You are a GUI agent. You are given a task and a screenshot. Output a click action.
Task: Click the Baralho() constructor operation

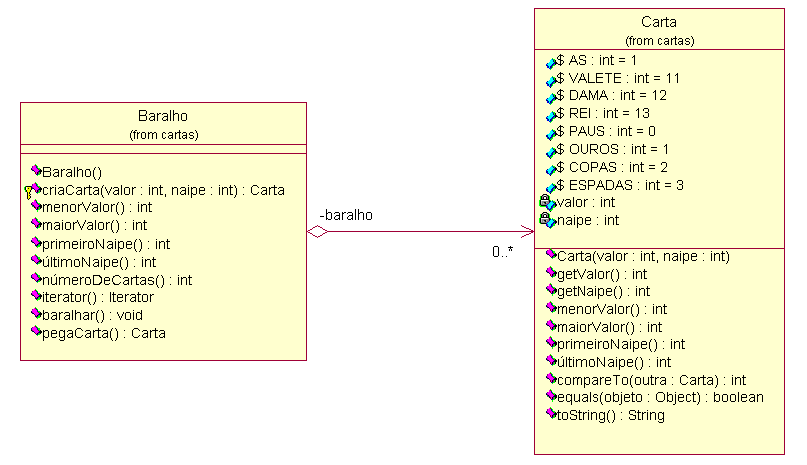click(72, 172)
